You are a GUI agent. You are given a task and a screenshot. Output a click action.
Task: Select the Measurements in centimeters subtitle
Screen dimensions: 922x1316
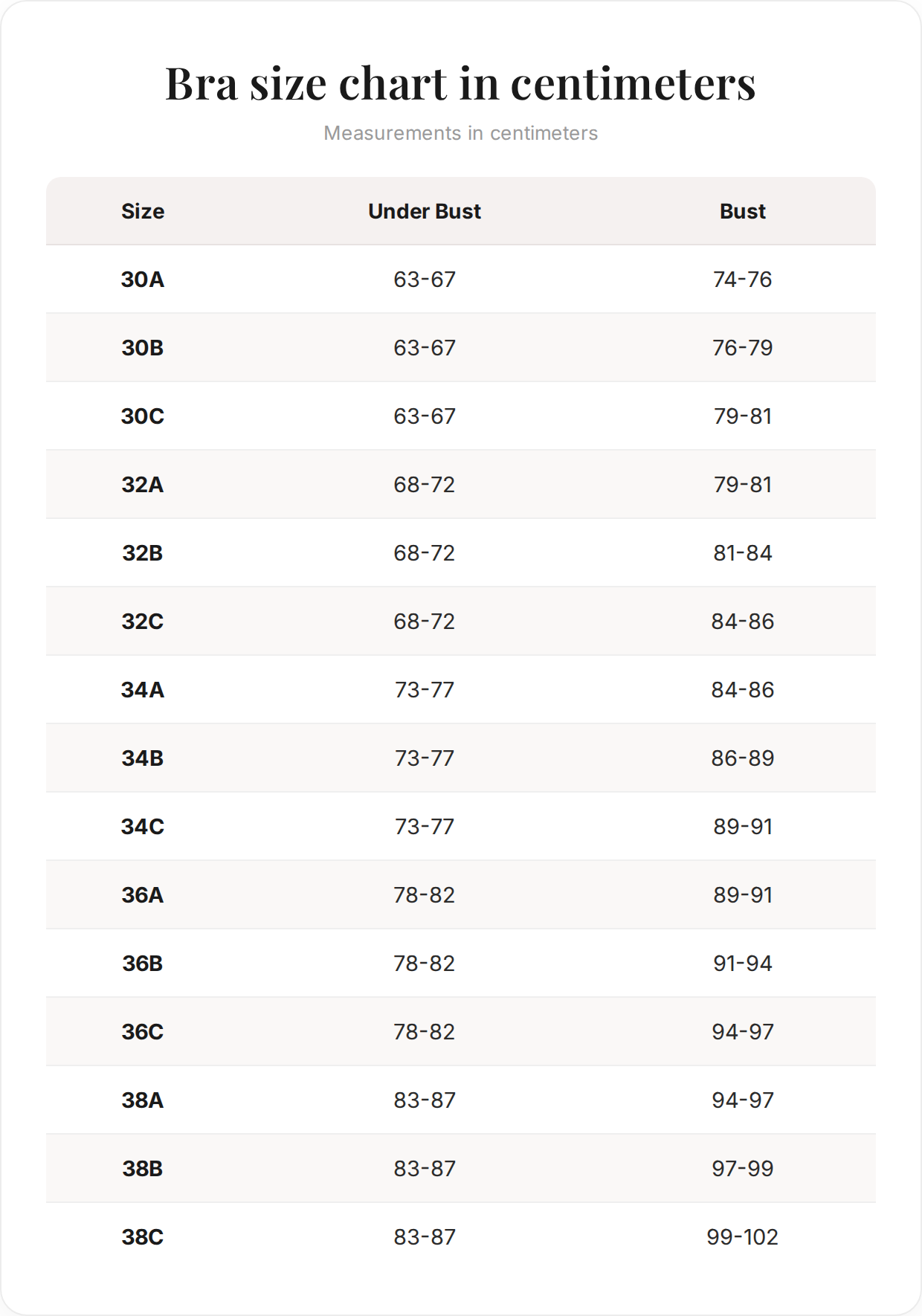coord(460,133)
